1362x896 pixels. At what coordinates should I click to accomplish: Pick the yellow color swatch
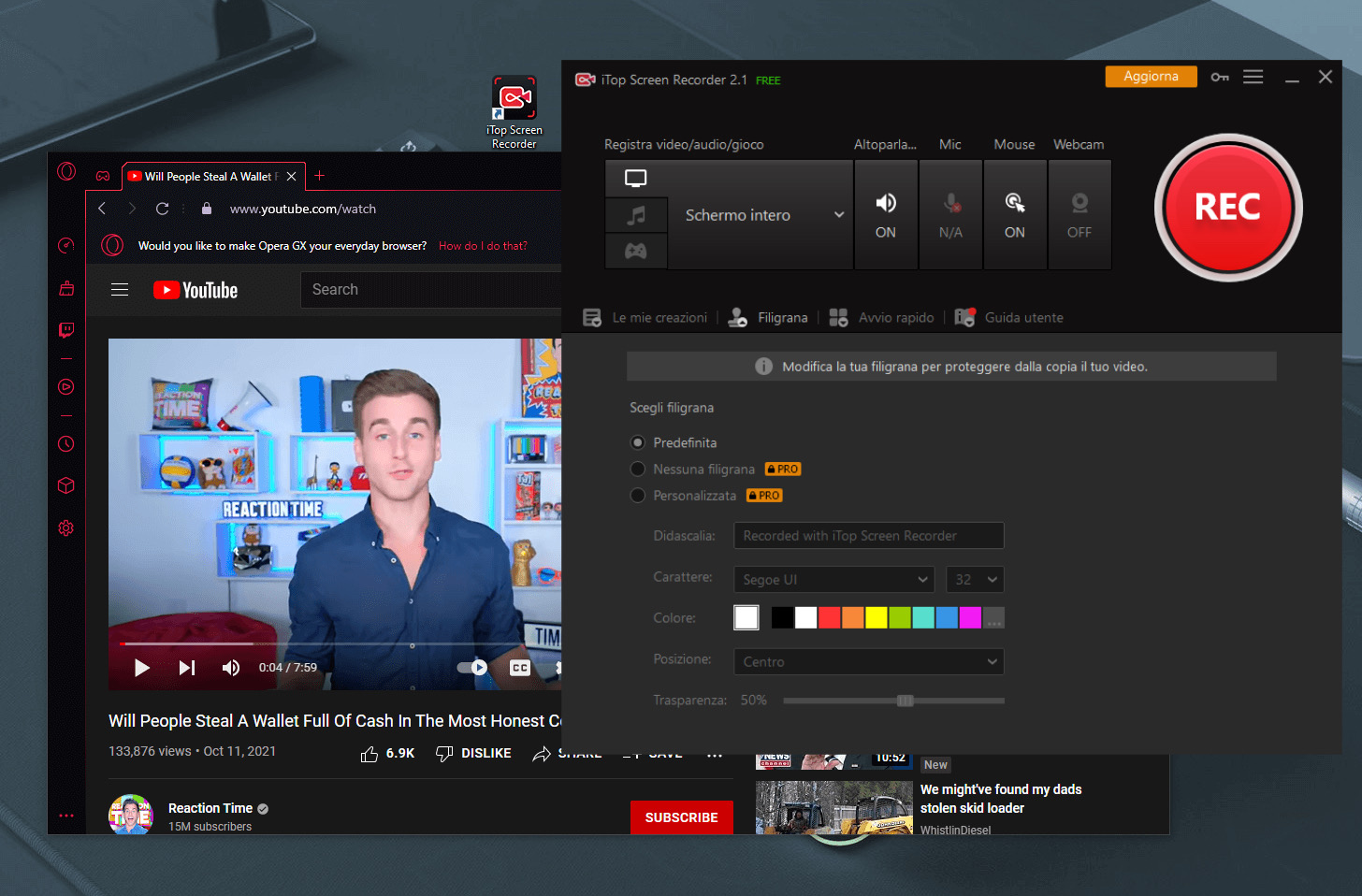[876, 617]
